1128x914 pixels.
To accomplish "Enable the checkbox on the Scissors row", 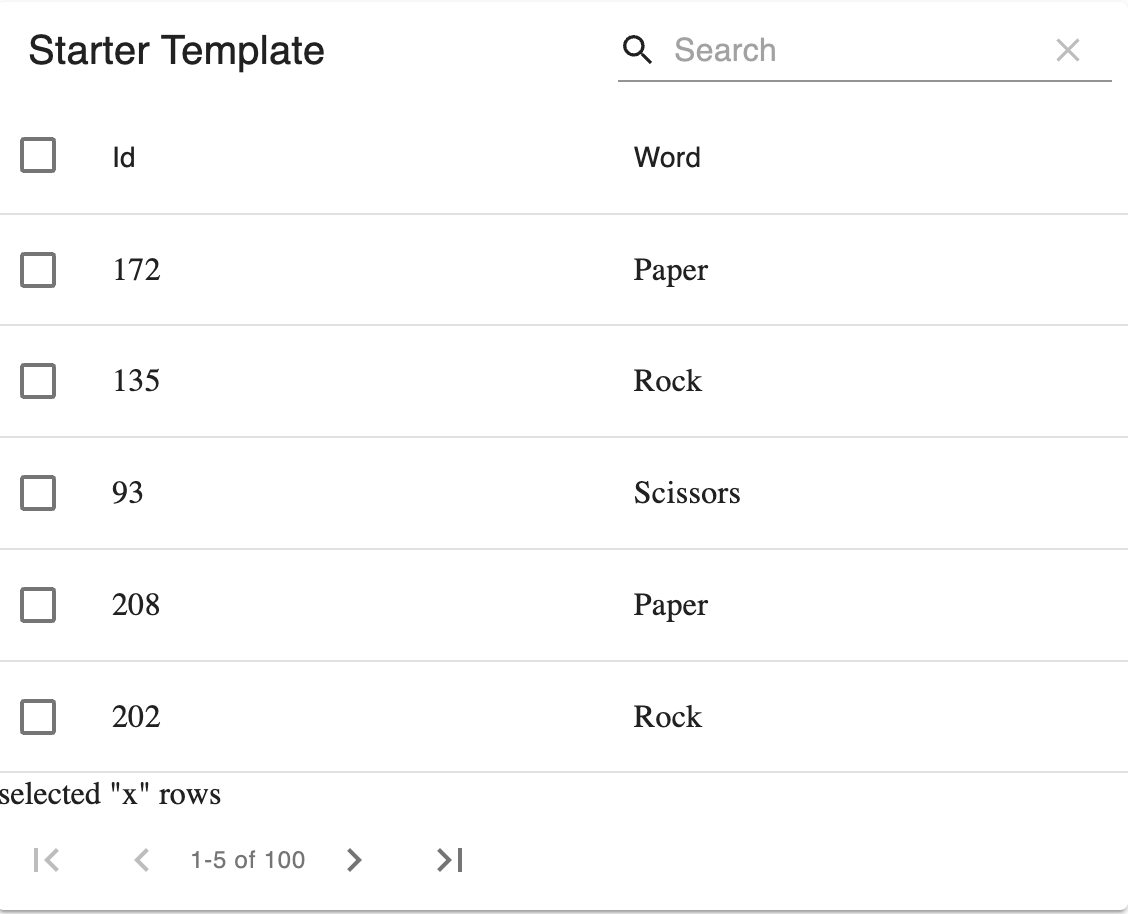I will pos(37,493).
